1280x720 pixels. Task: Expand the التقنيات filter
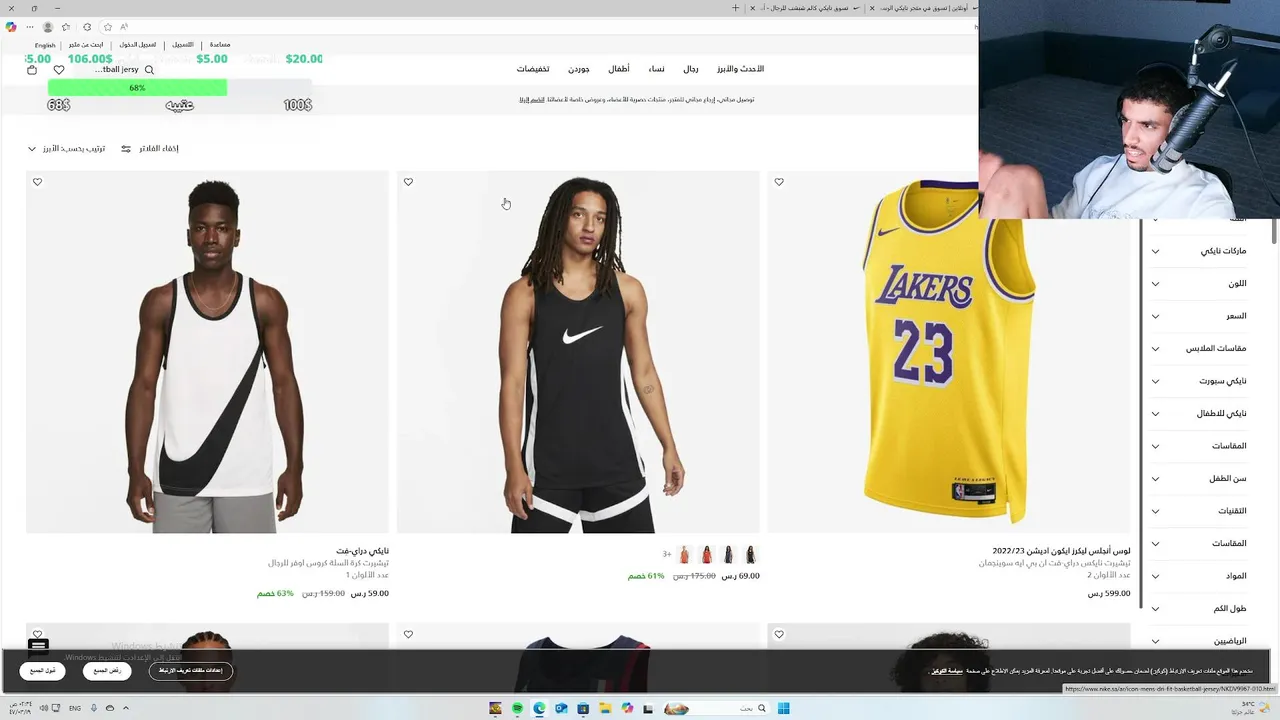[x=1199, y=511]
